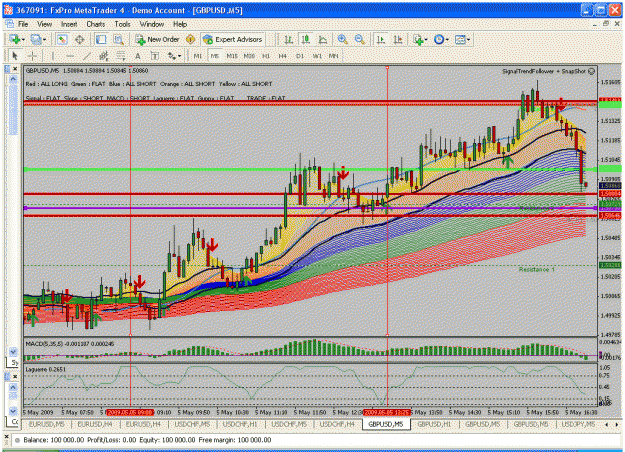This screenshot has height=452, width=625.
Task: Click the chart tabs left scroll arrow
Action: pos(606,424)
